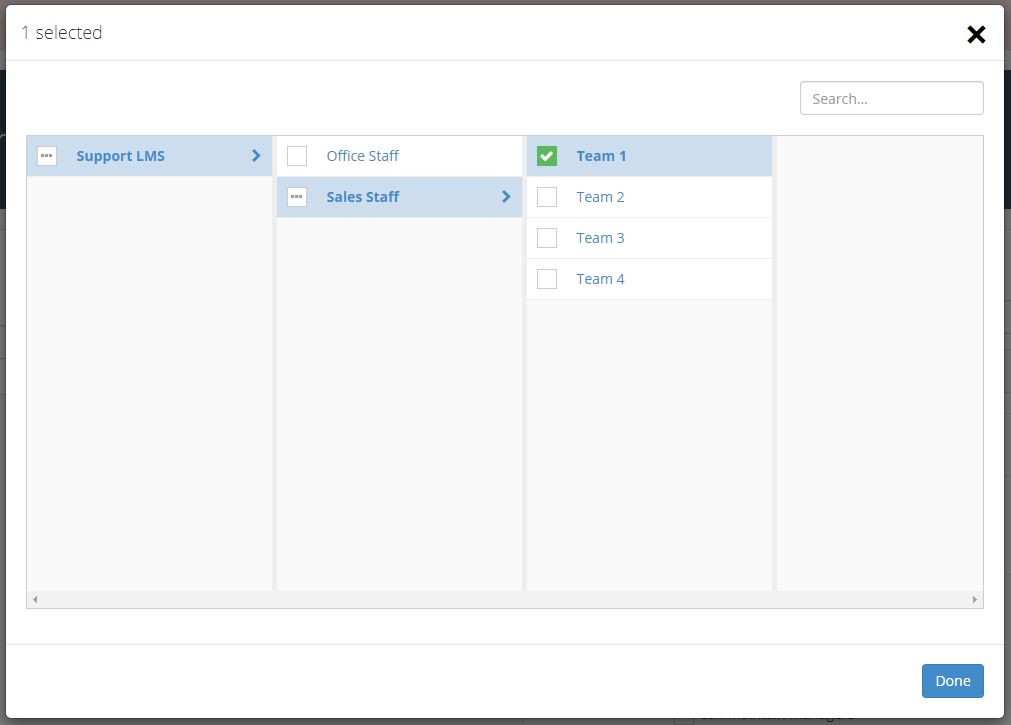Click the Search input field
Screen dimensions: 1011x725
891,98
